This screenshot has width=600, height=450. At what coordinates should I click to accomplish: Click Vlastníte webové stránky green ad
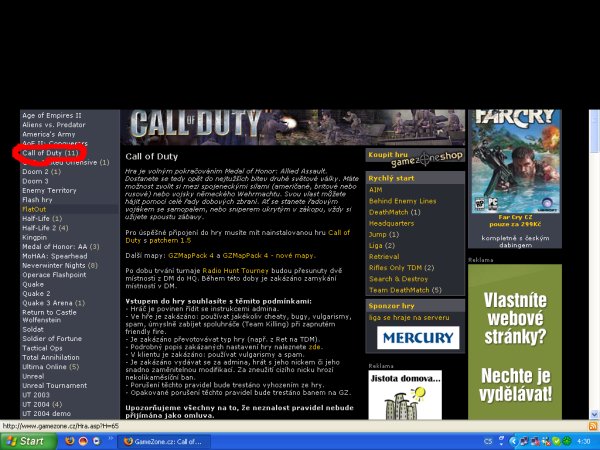coord(515,341)
